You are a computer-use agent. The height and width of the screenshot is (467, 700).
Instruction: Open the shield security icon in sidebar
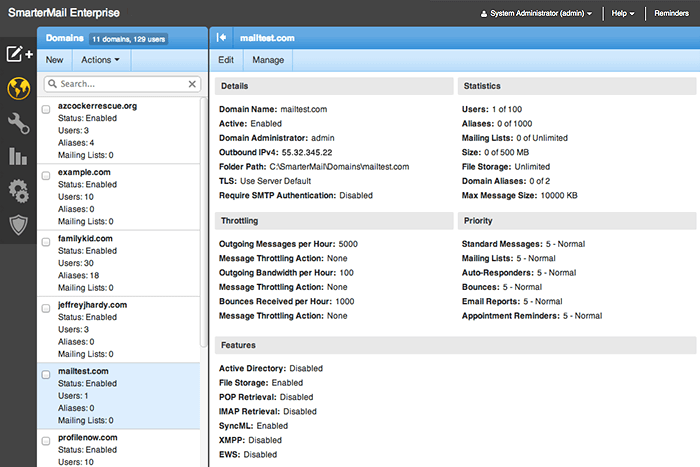17,225
